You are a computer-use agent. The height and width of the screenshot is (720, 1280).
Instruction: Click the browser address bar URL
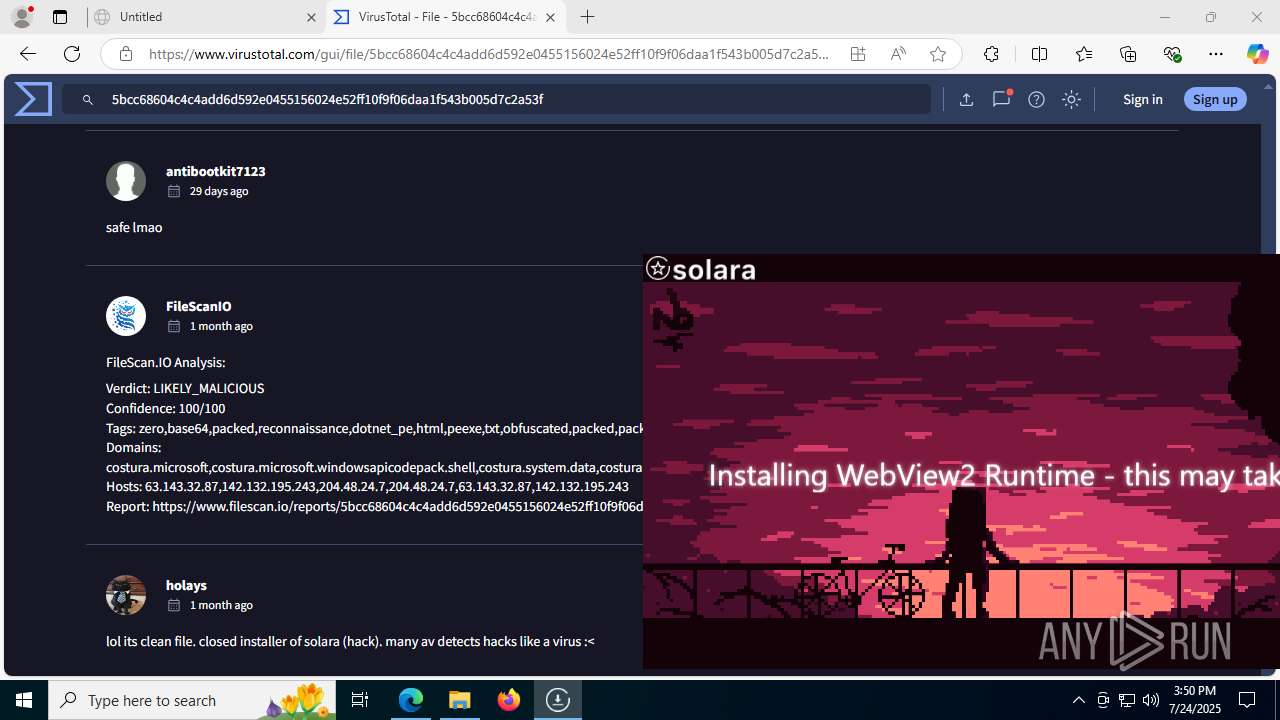click(489, 54)
